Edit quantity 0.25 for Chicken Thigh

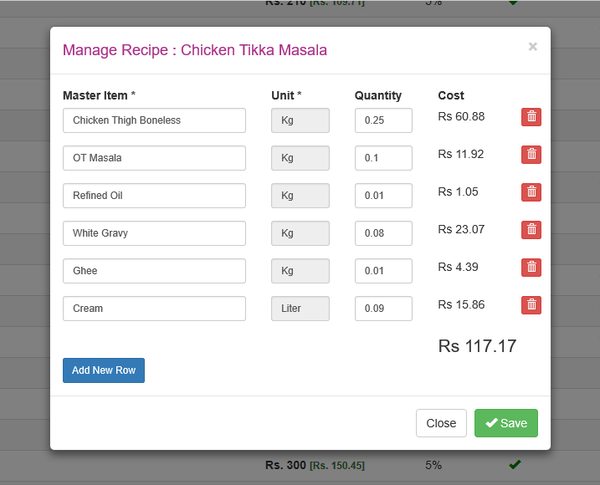tap(383, 121)
